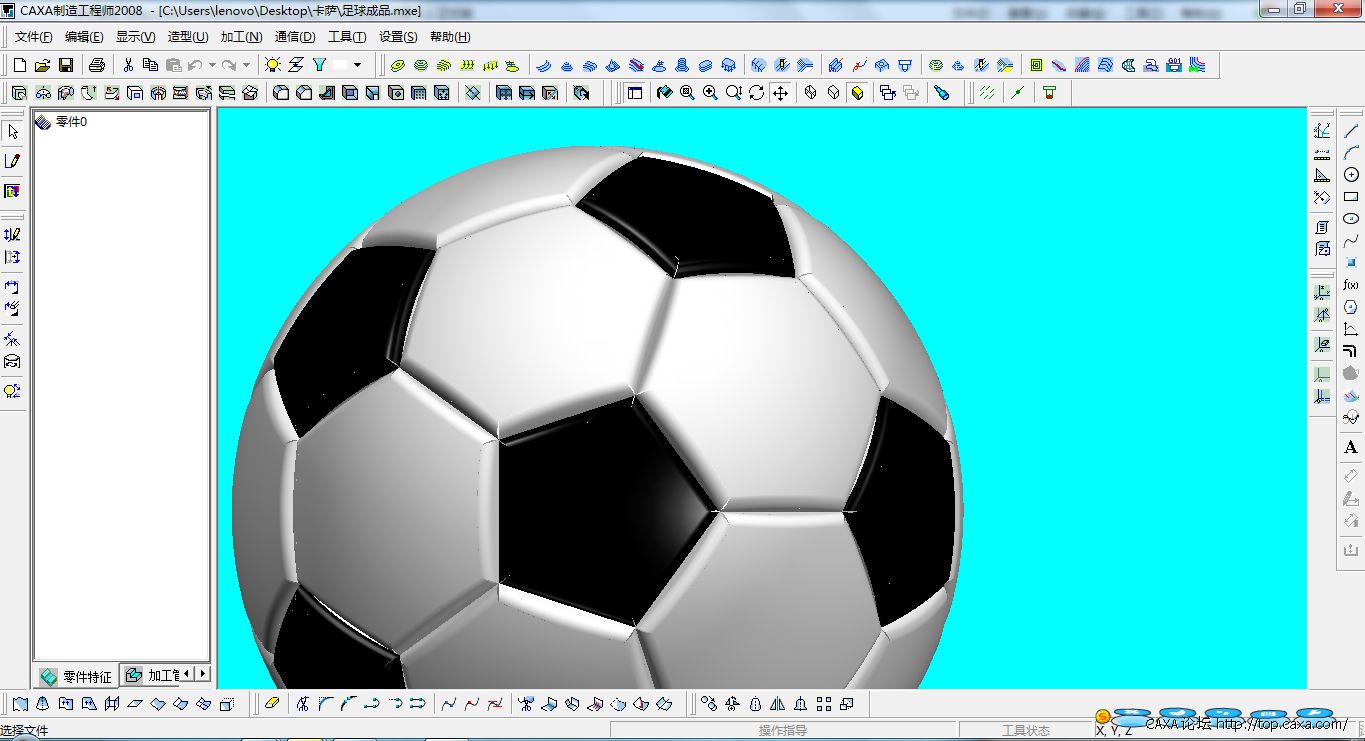Open the 编辑(E) menu
Screen dimensions: 1365x741
[84, 37]
